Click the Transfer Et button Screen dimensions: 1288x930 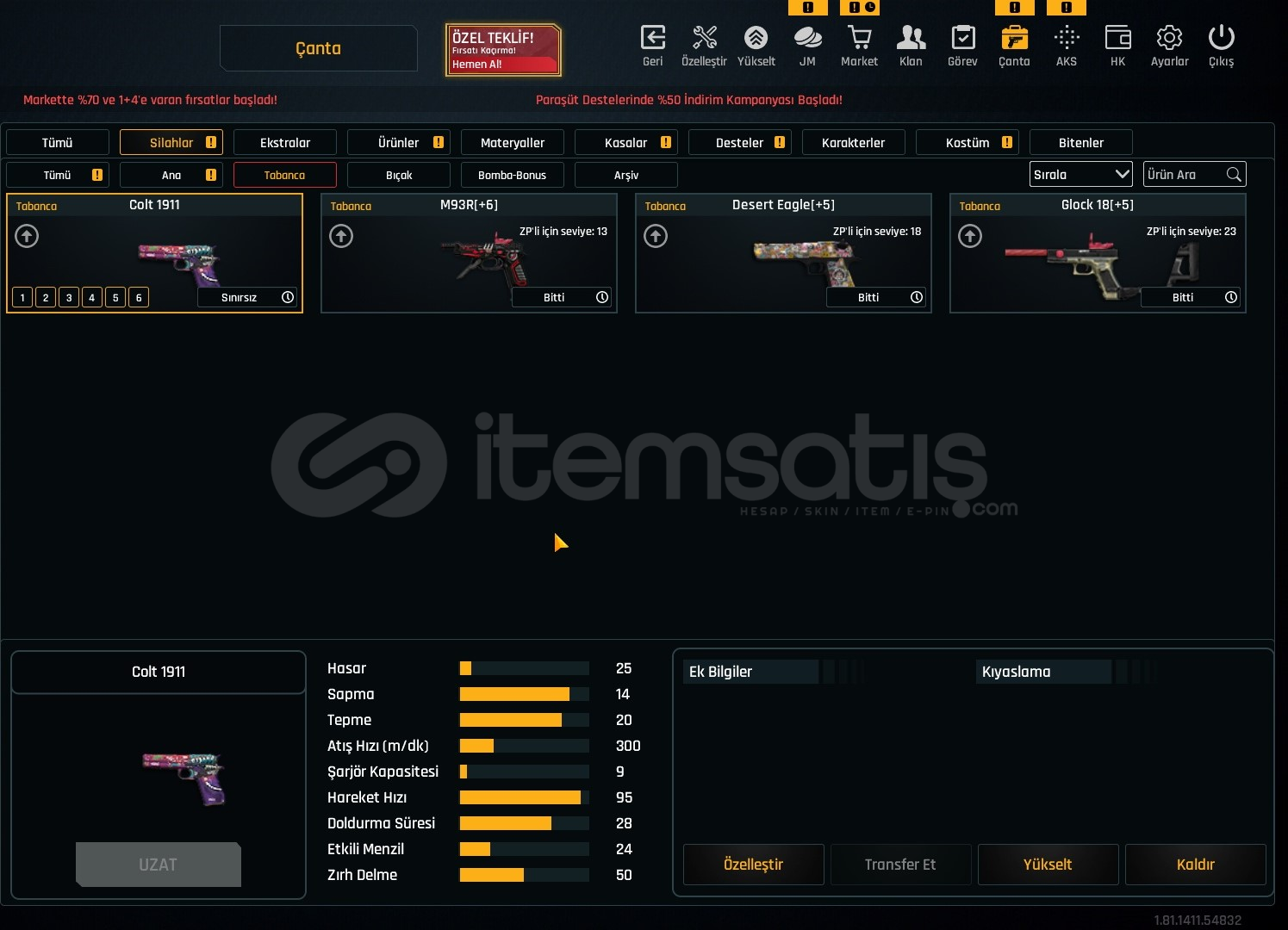900,865
